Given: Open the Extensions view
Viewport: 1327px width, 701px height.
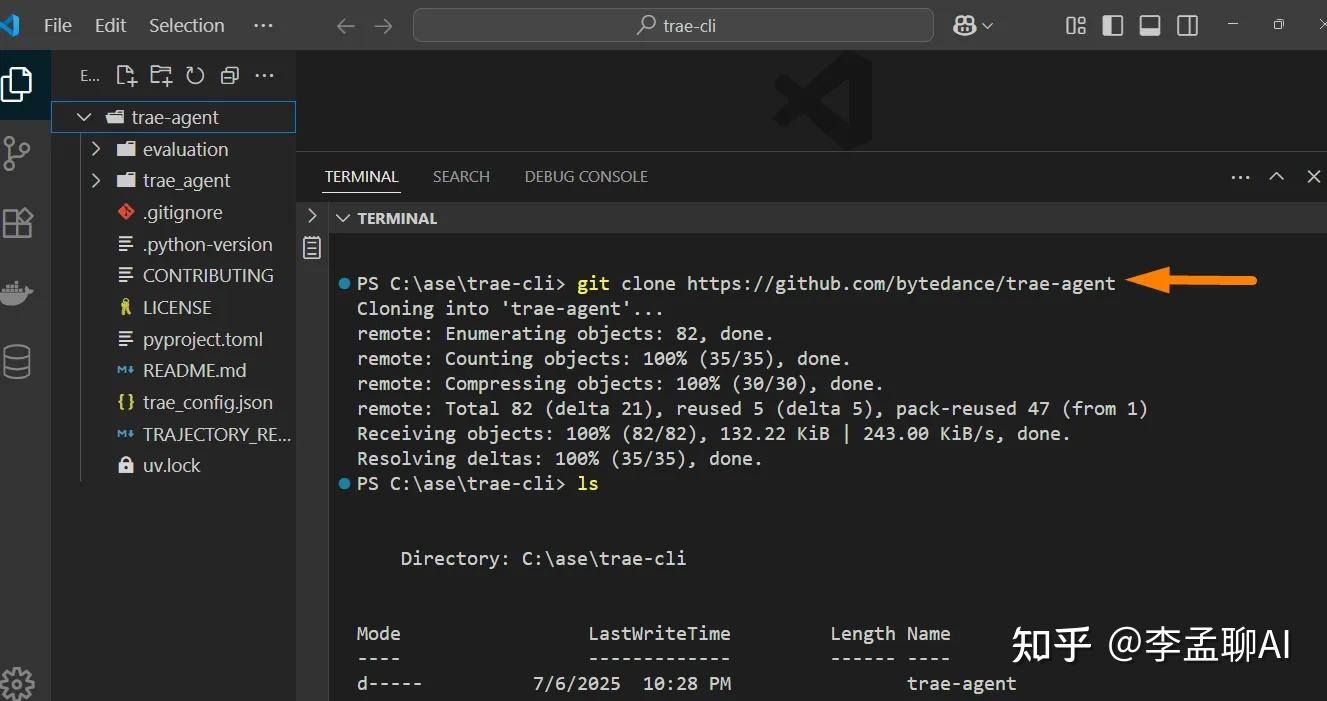Looking at the screenshot, I should (x=18, y=222).
